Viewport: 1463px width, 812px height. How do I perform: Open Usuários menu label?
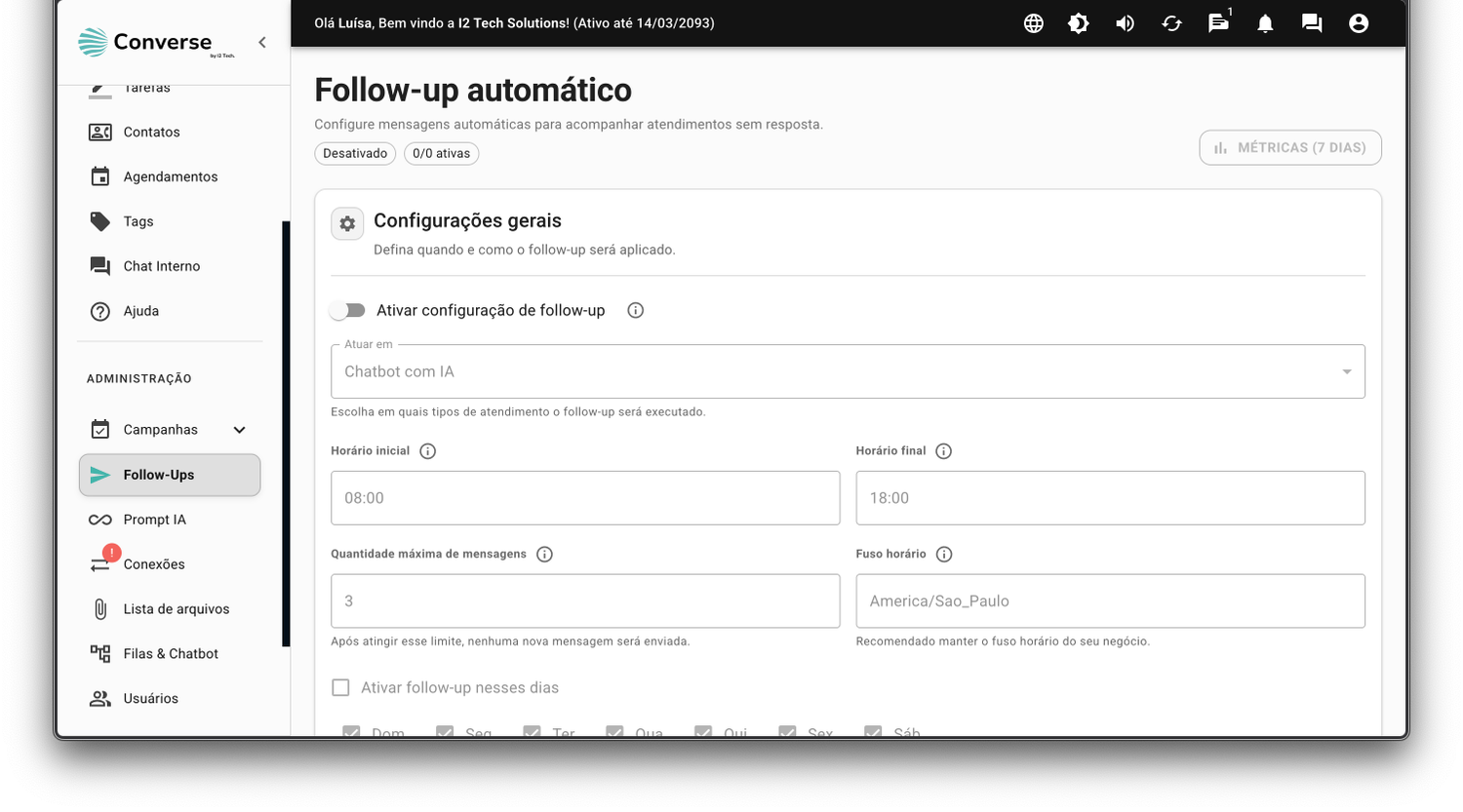pyautogui.click(x=151, y=699)
